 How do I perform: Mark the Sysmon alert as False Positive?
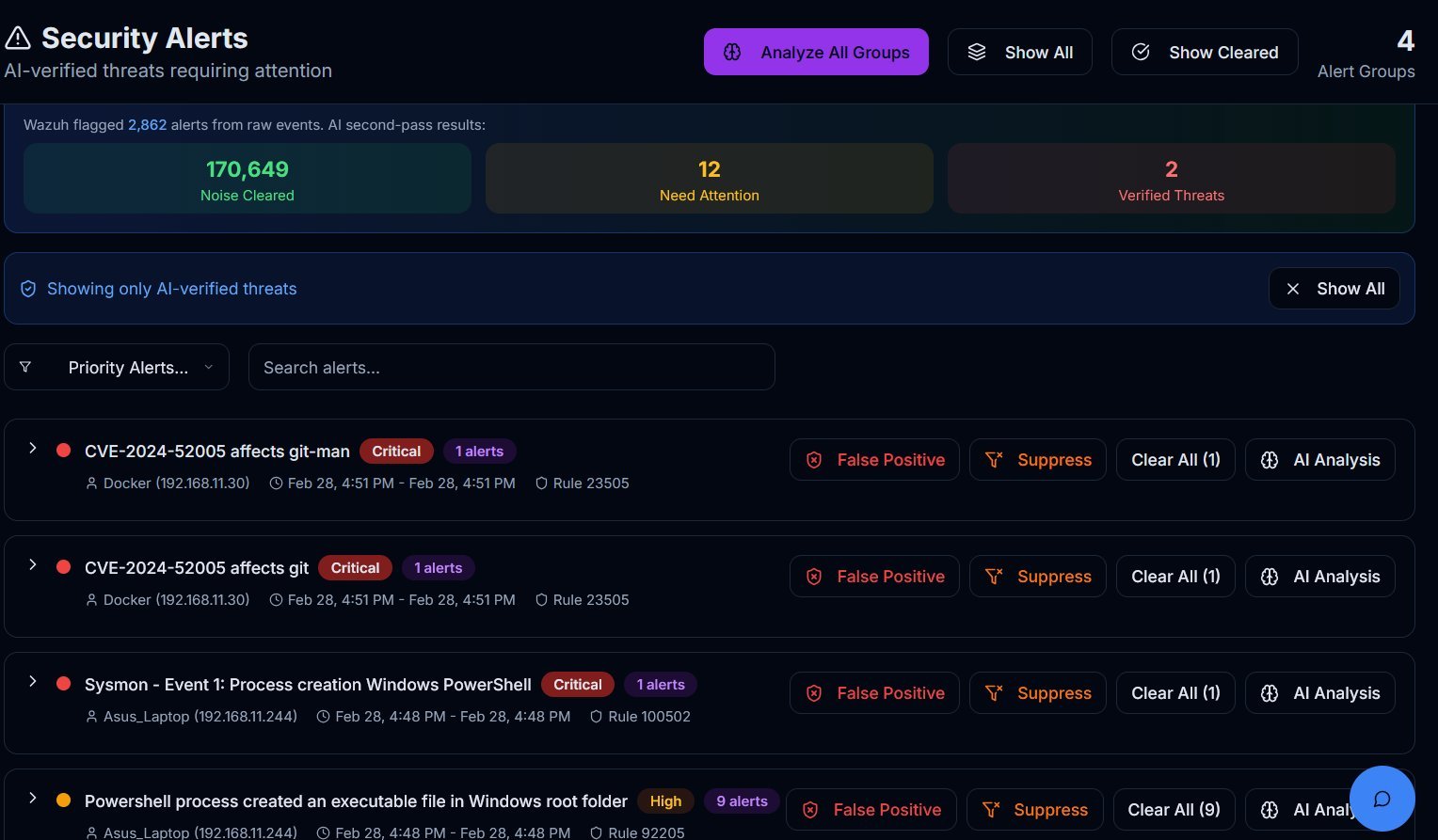click(x=873, y=692)
